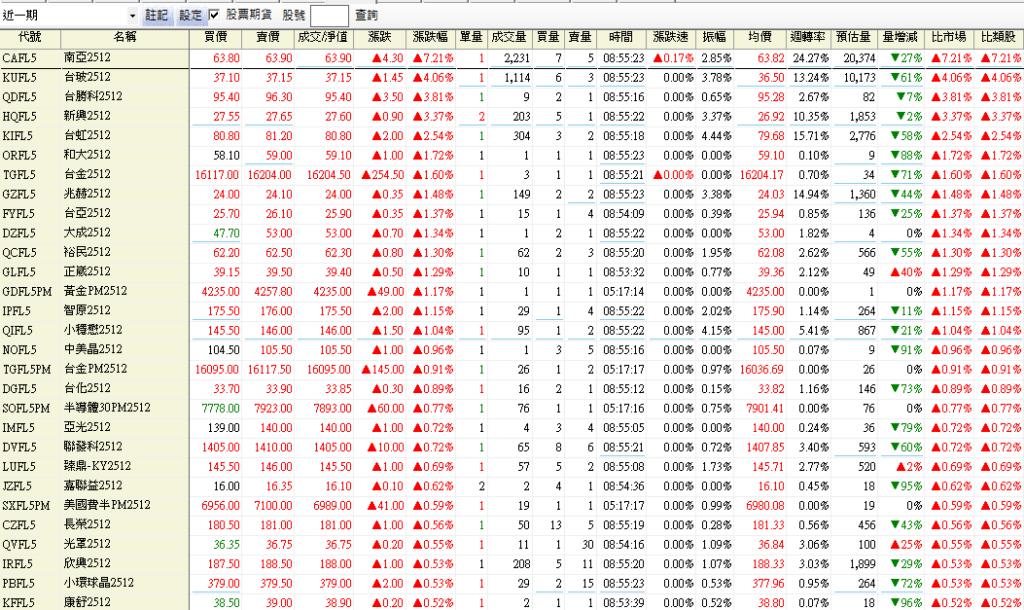Select the 黃金PM2512 row
Screen dimensions: 1024x610
pyautogui.click(x=94, y=291)
